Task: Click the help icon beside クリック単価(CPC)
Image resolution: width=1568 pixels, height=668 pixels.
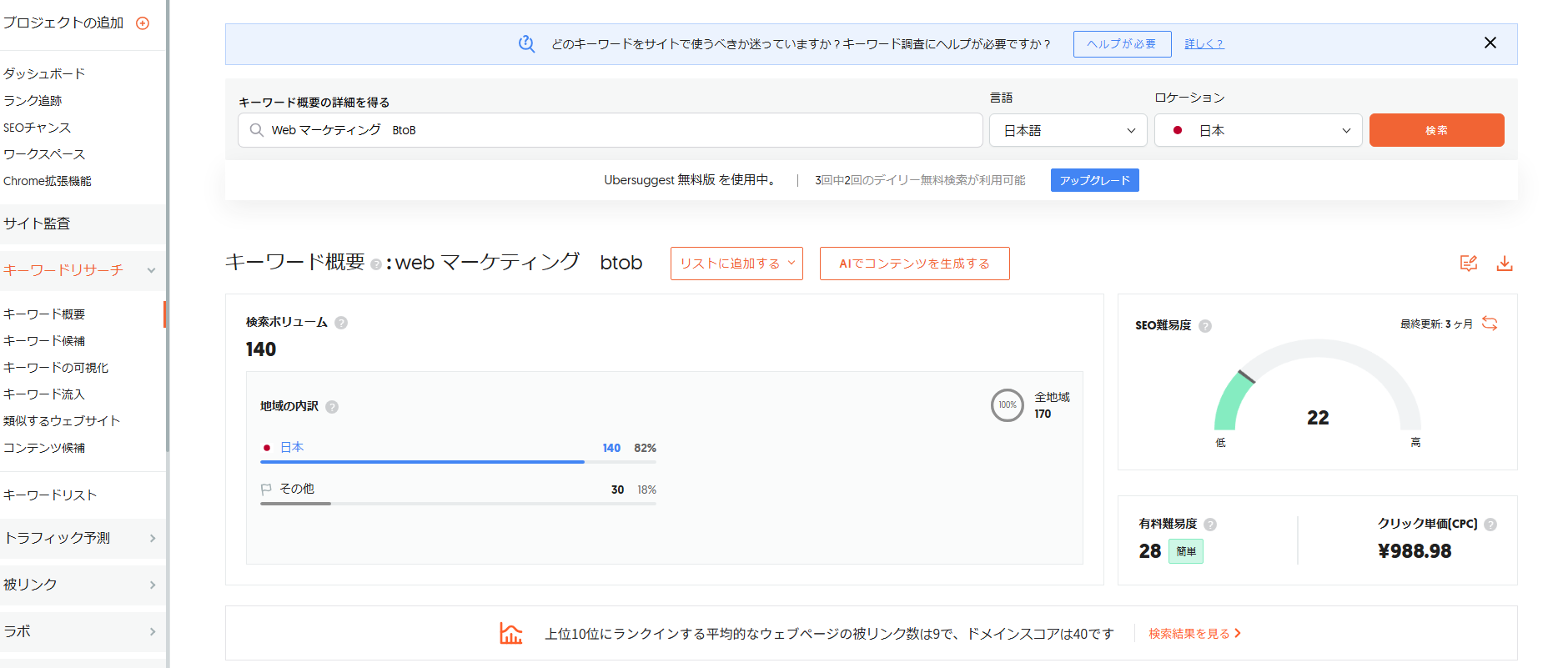Action: (x=1490, y=525)
